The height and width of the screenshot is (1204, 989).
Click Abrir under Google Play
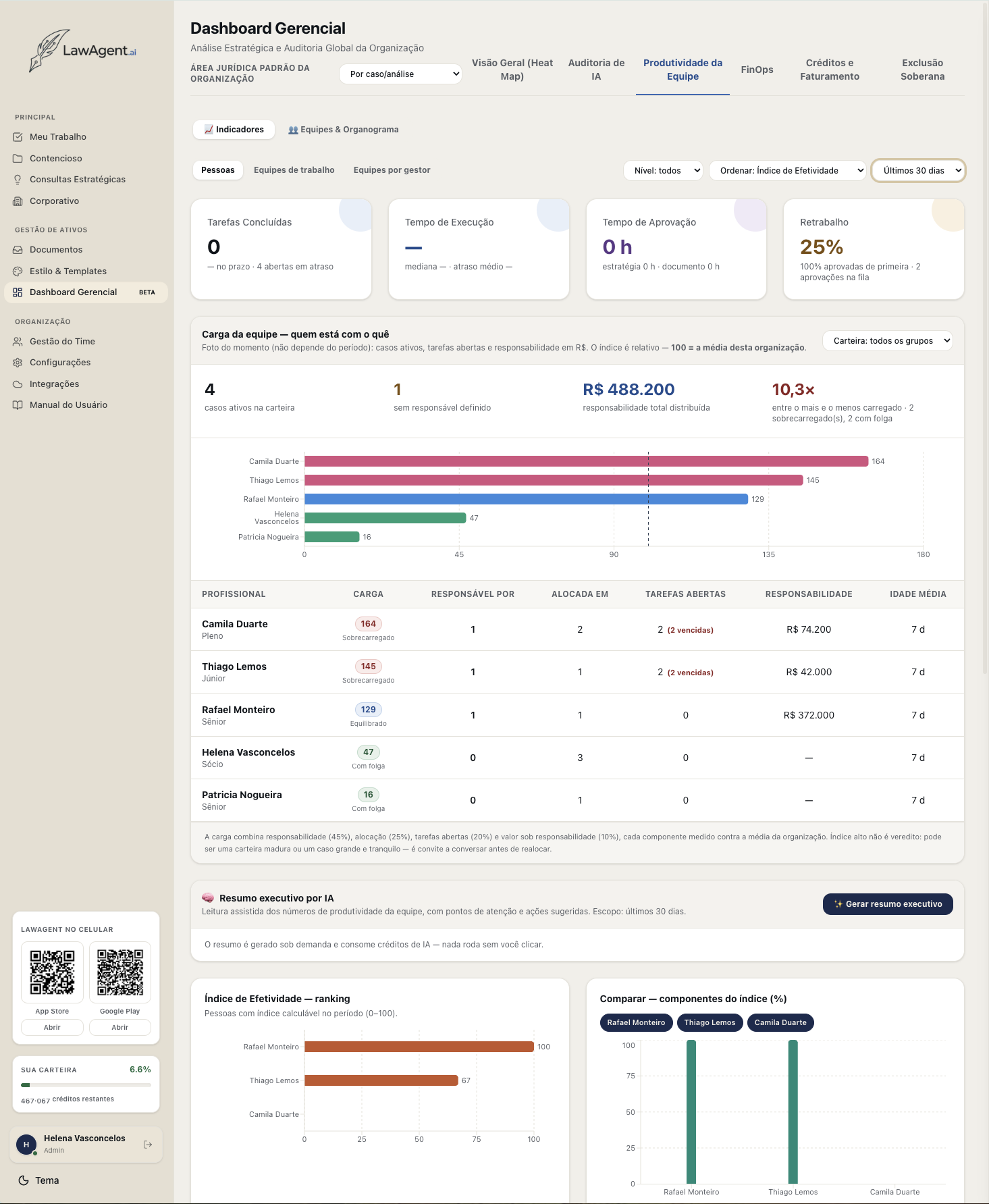(120, 1027)
